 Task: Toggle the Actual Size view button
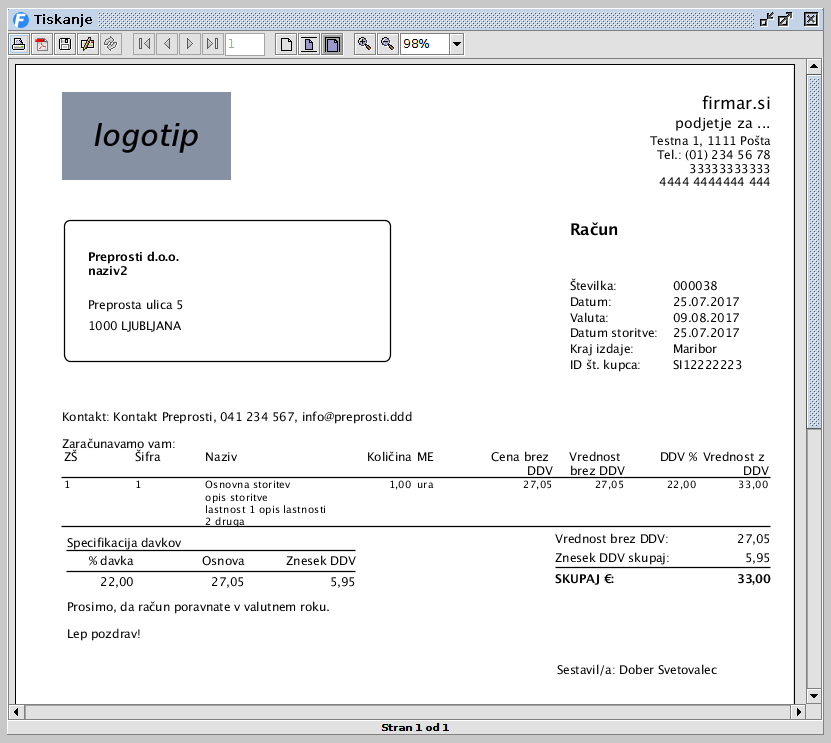tap(286, 44)
